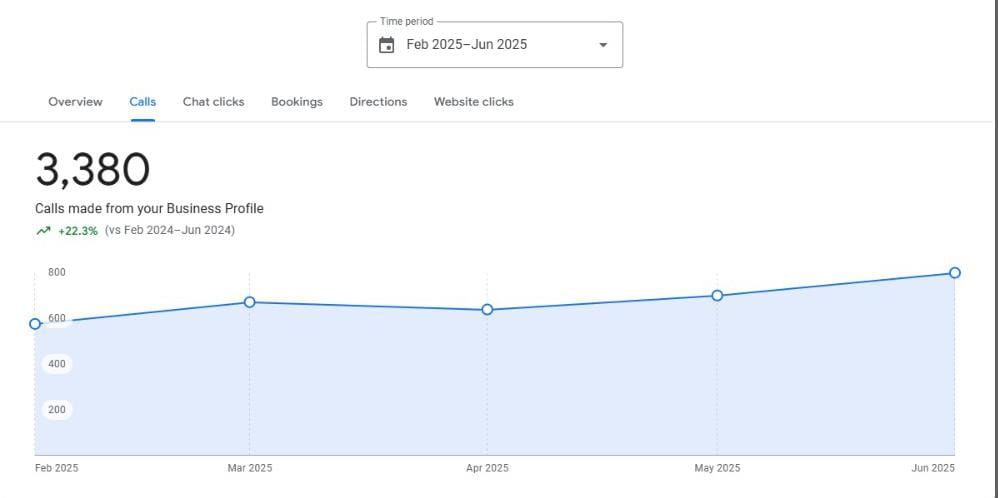
Task: Switch to Website clicks tab
Action: (473, 102)
